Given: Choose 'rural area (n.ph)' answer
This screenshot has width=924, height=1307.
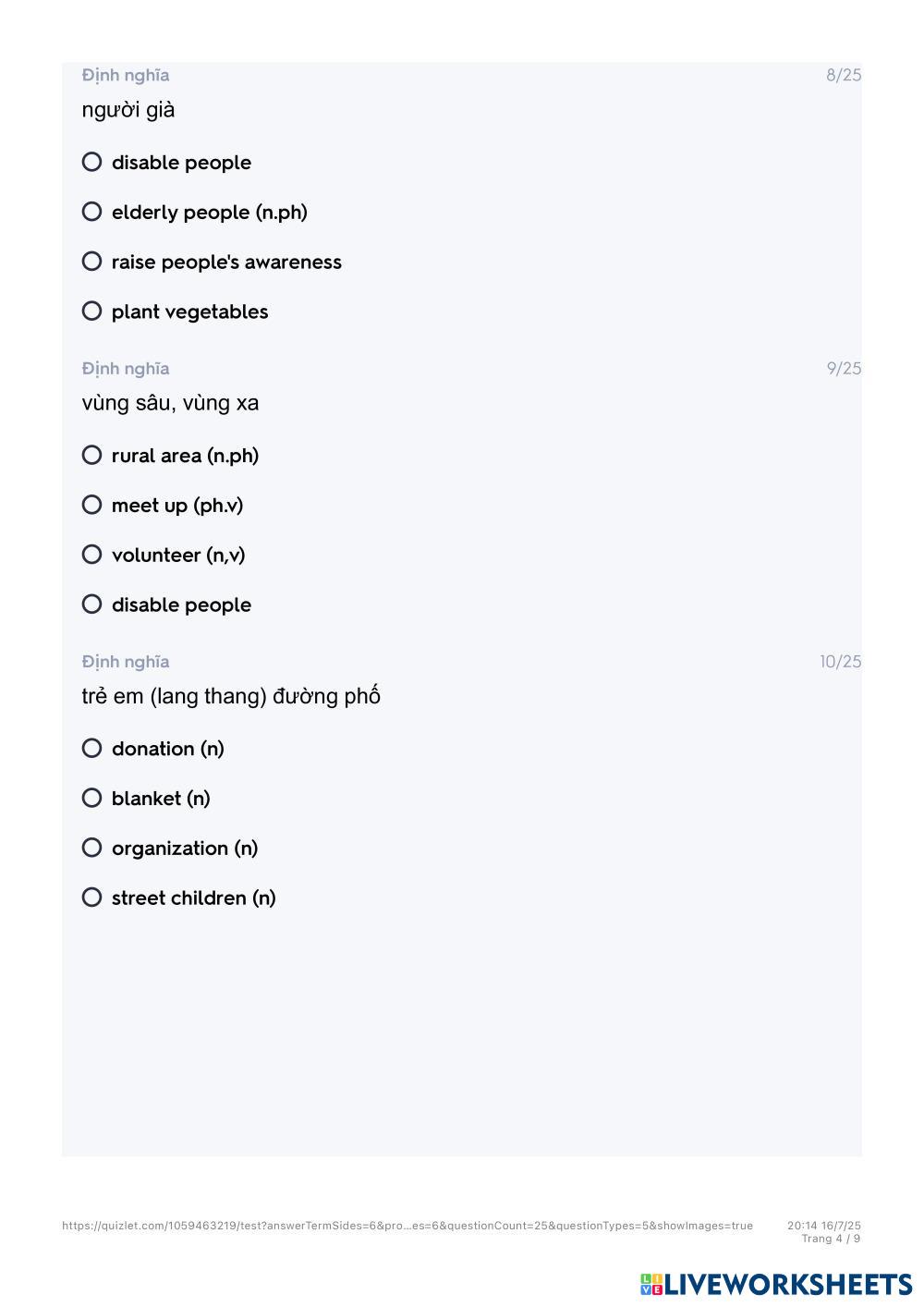Looking at the screenshot, I should (x=91, y=456).
